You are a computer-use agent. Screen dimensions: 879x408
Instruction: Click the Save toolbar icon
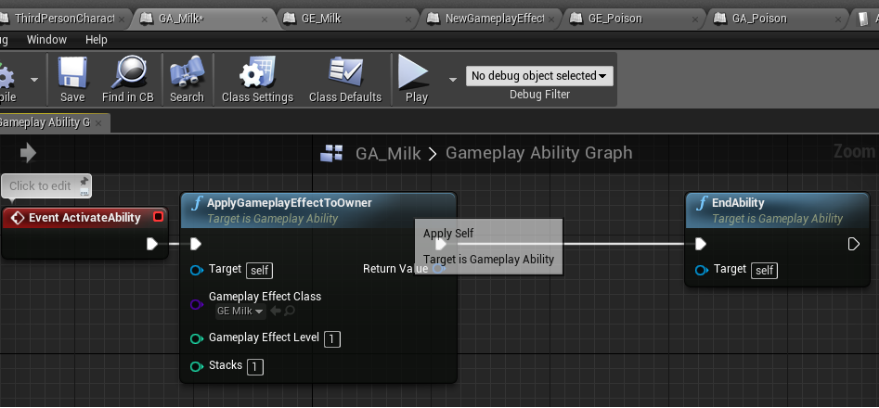click(x=72, y=73)
